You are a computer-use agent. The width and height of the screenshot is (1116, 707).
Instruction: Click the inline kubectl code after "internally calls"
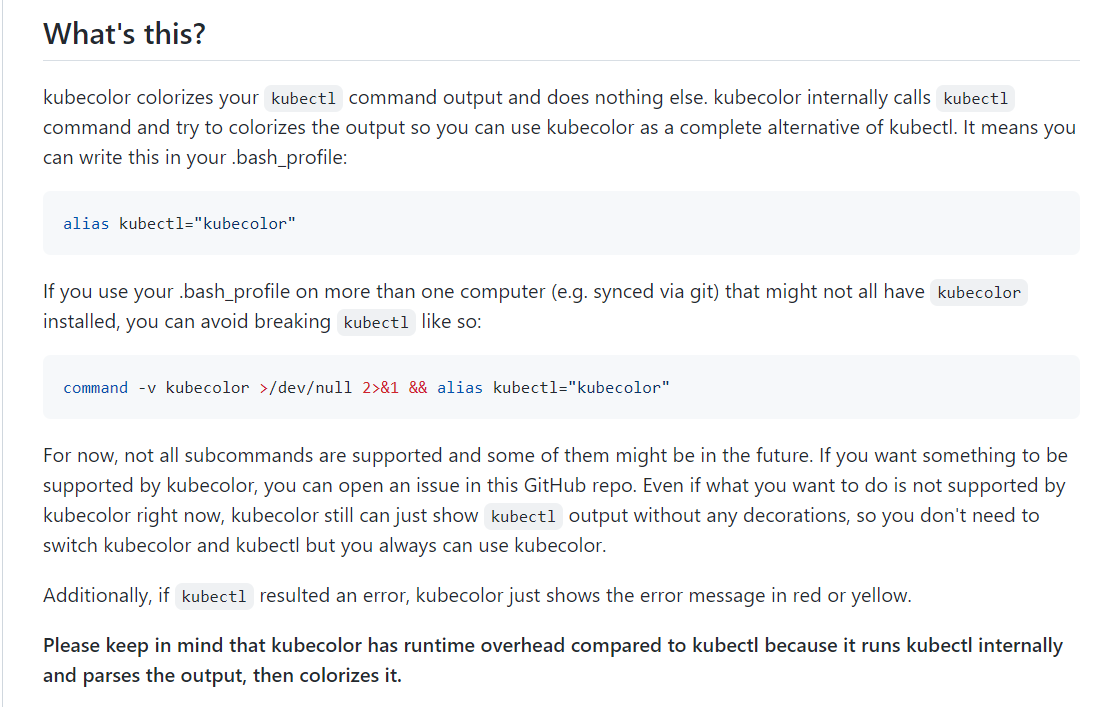975,98
